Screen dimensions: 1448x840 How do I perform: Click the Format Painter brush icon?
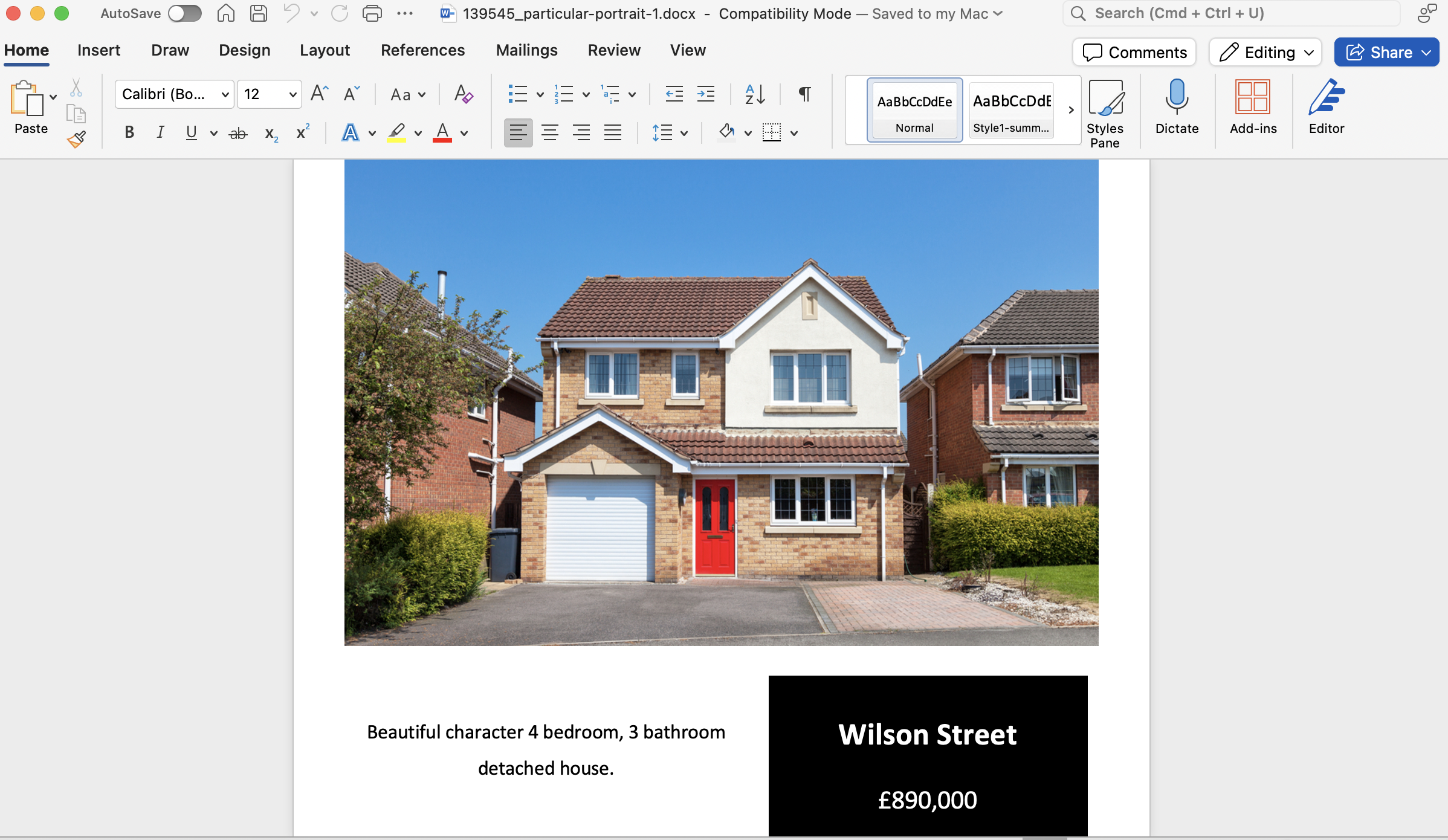click(77, 139)
